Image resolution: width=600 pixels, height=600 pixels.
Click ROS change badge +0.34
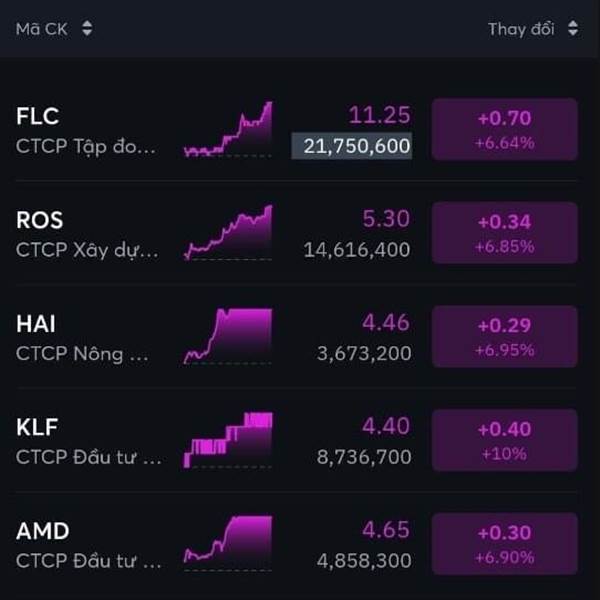tap(504, 233)
